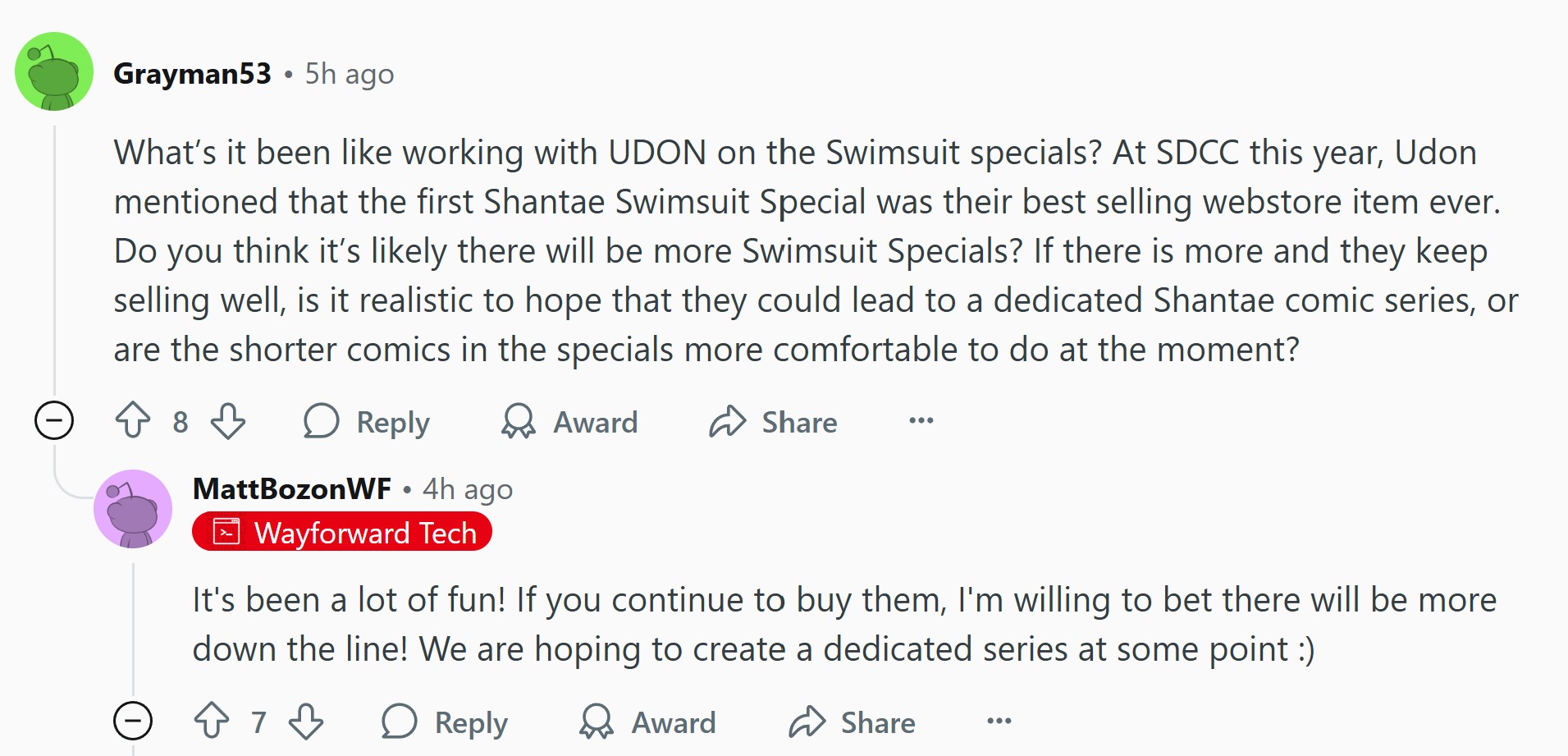Upvote Grayman53's comment
This screenshot has height=756, width=1568.
133,421
